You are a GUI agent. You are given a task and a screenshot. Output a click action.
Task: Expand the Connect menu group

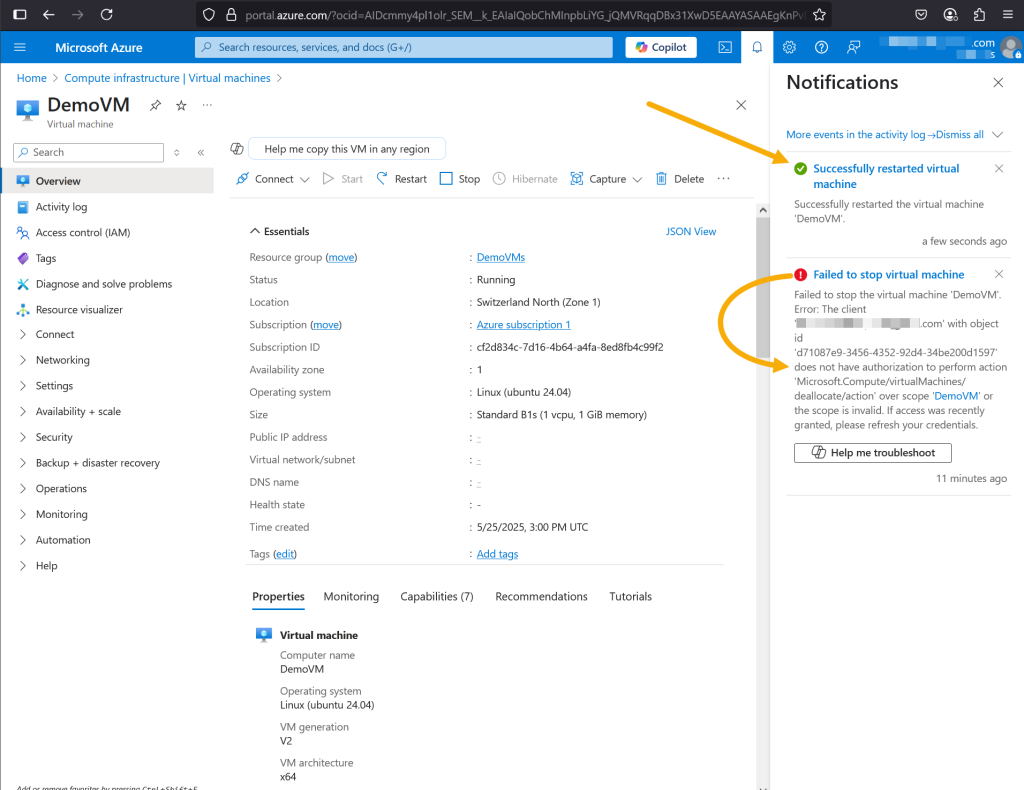23,334
